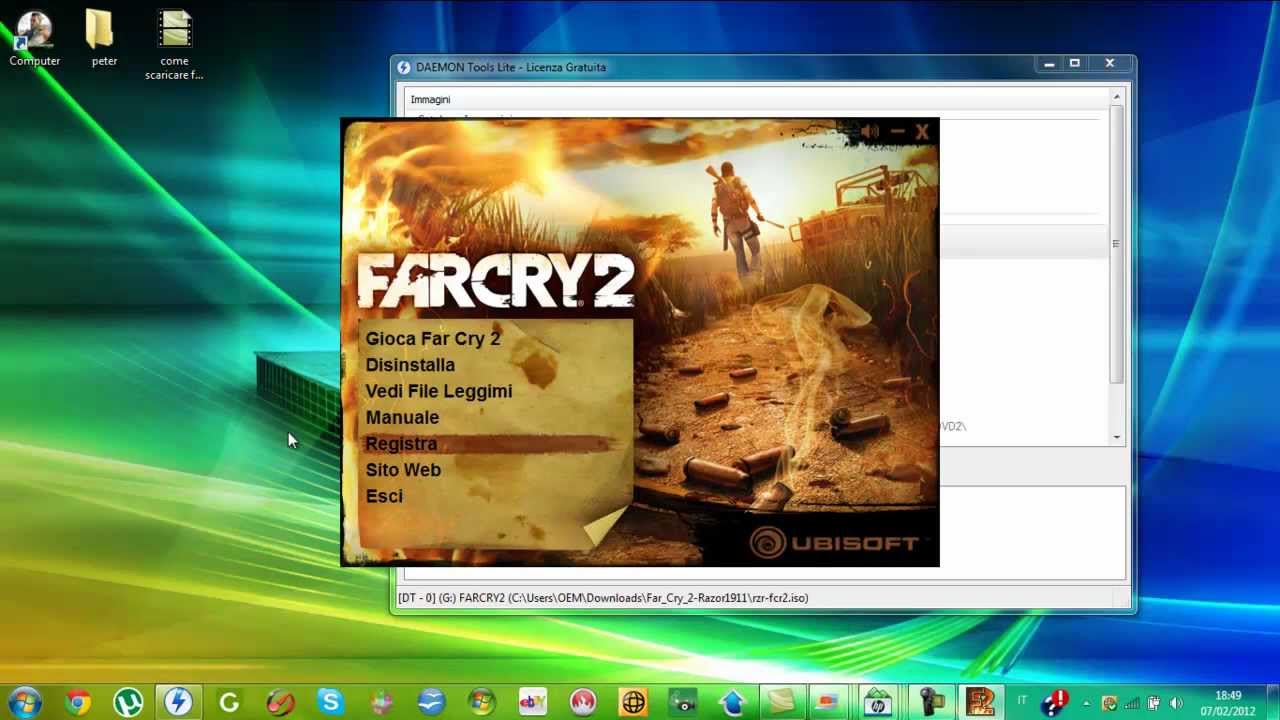The image size is (1280, 720).
Task: Show hidden system tray icons
Action: point(1086,703)
